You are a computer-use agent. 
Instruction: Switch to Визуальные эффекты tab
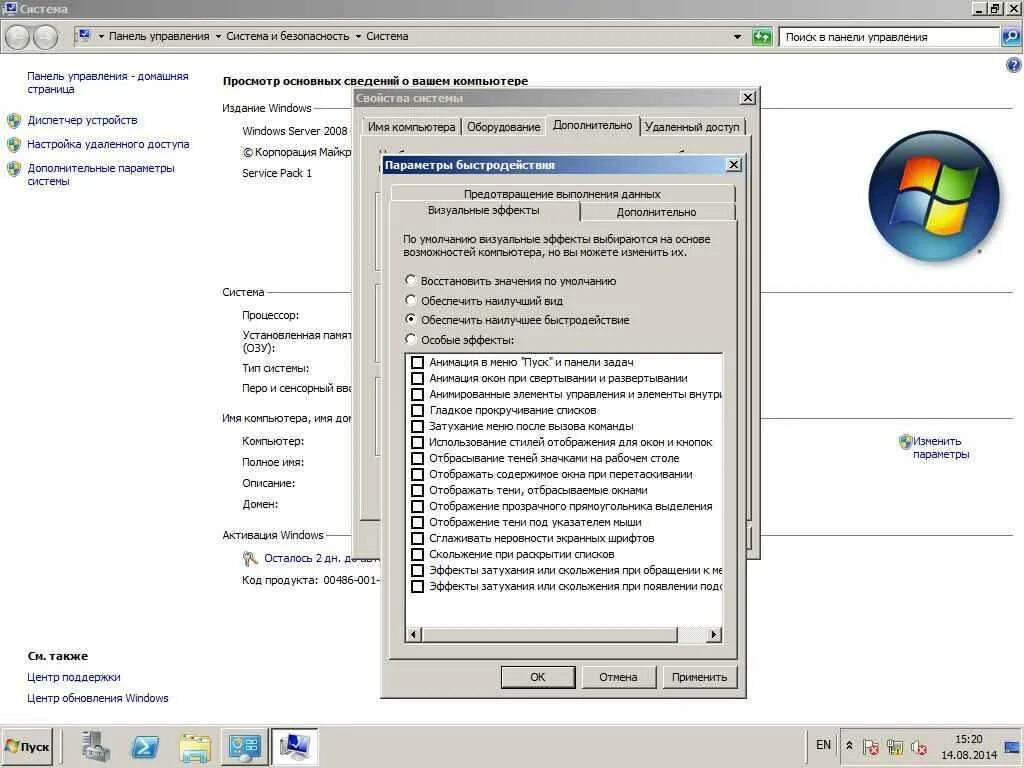click(x=483, y=210)
